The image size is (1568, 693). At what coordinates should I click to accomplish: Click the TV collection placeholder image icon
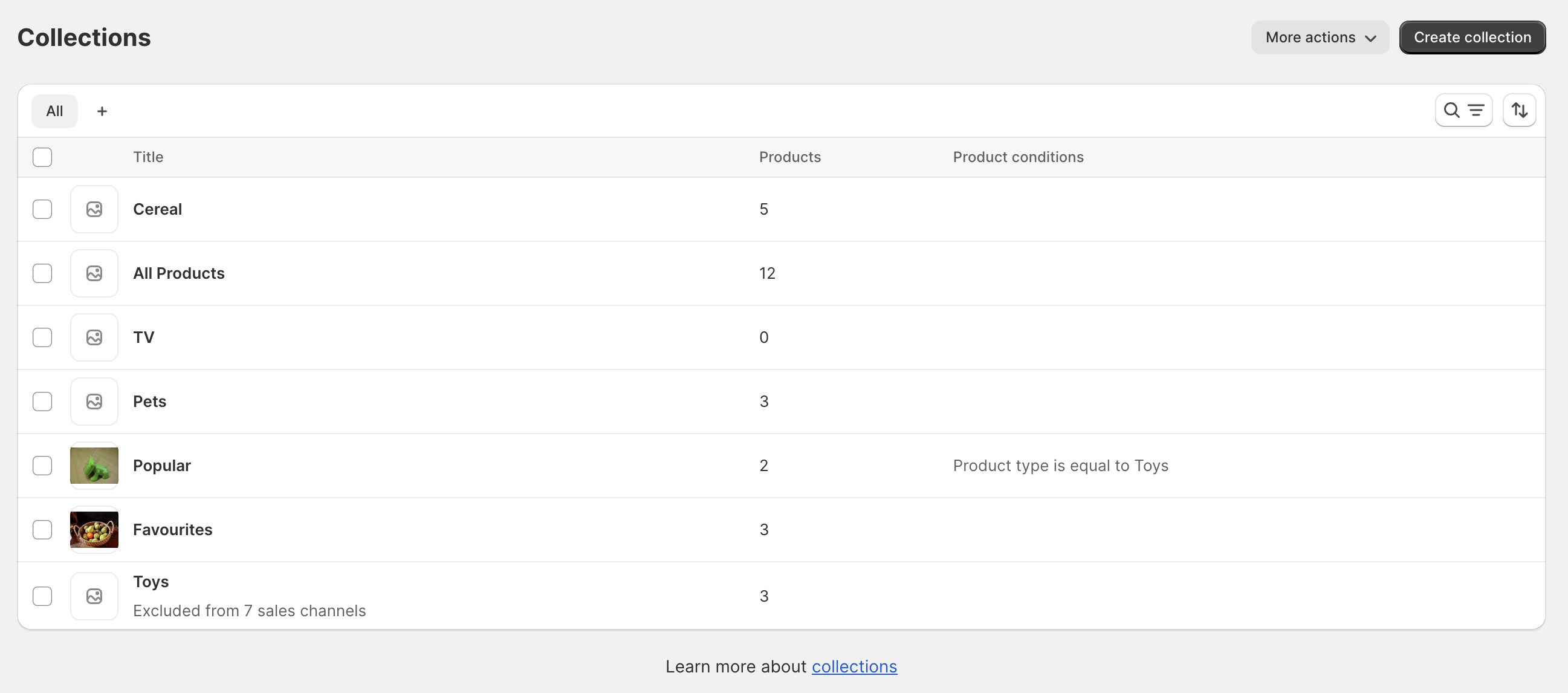94,337
